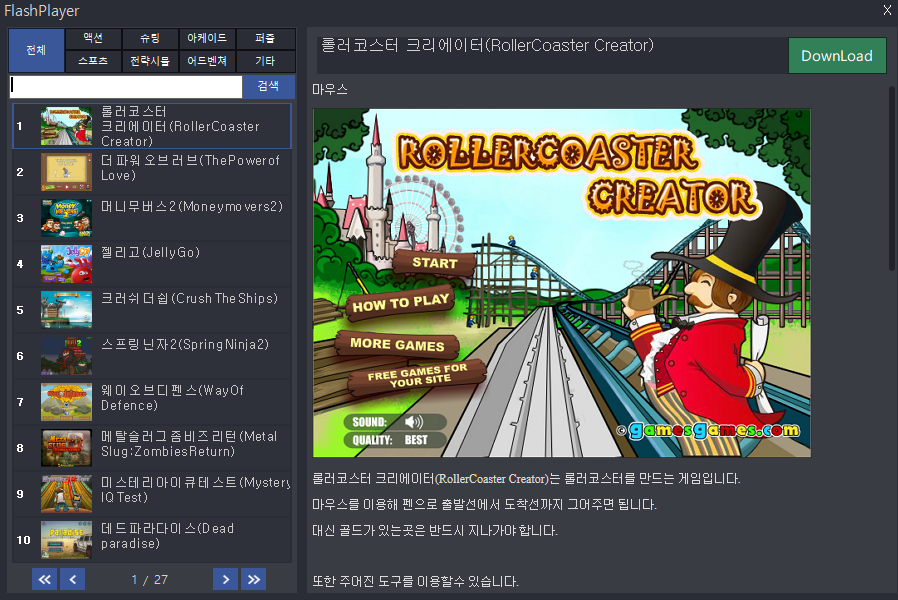This screenshot has width=898, height=600.
Task: Open 데드파라다이스(Dead paradise) list title
Action: pyautogui.click(x=168, y=536)
